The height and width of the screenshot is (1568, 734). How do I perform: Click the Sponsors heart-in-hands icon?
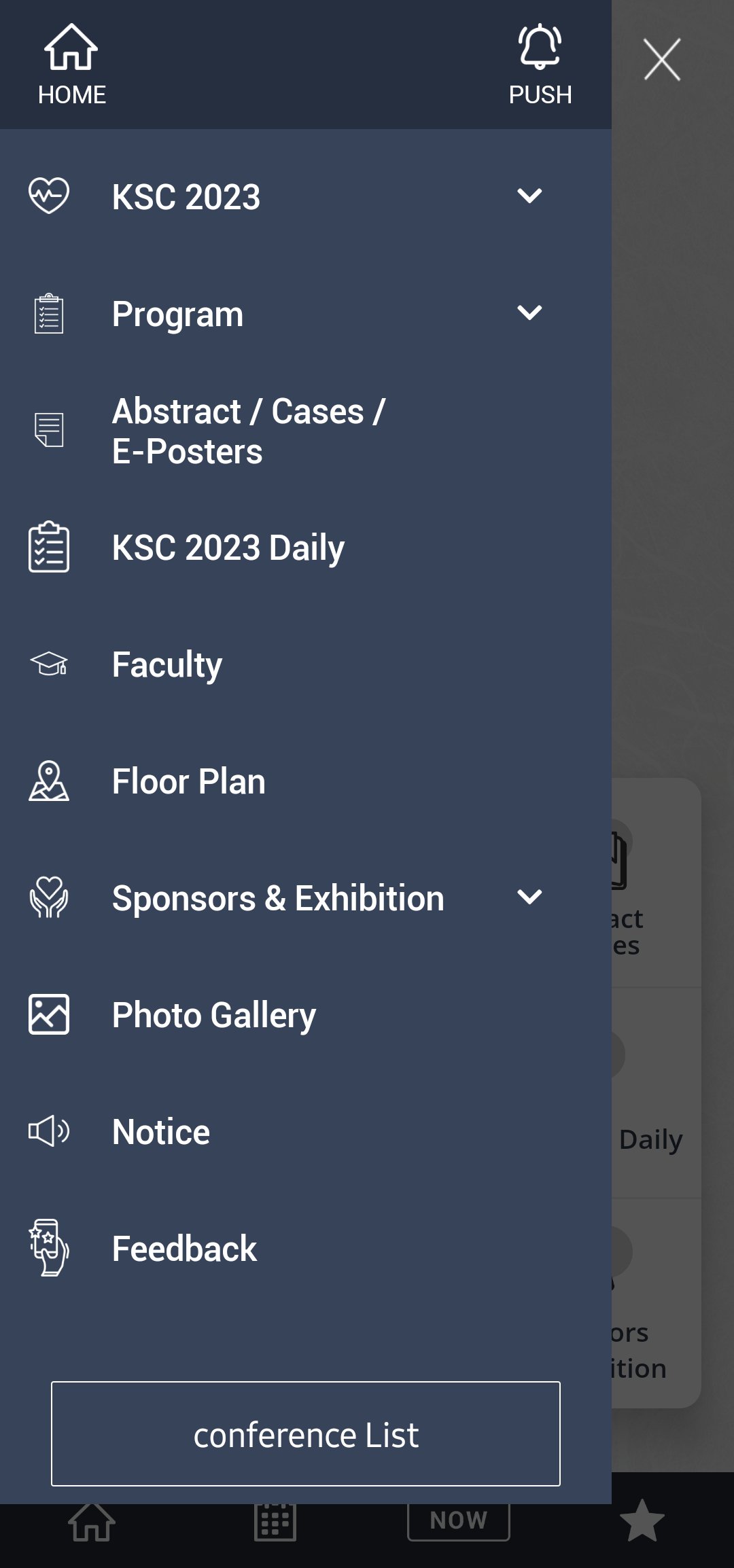pyautogui.click(x=49, y=897)
